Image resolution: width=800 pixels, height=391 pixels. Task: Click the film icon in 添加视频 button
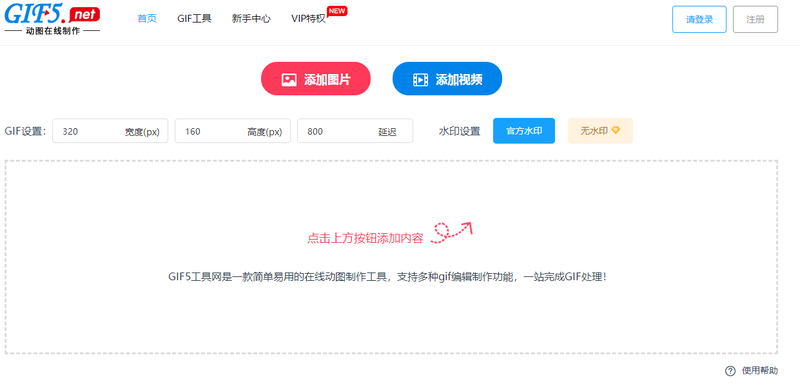[x=420, y=80]
